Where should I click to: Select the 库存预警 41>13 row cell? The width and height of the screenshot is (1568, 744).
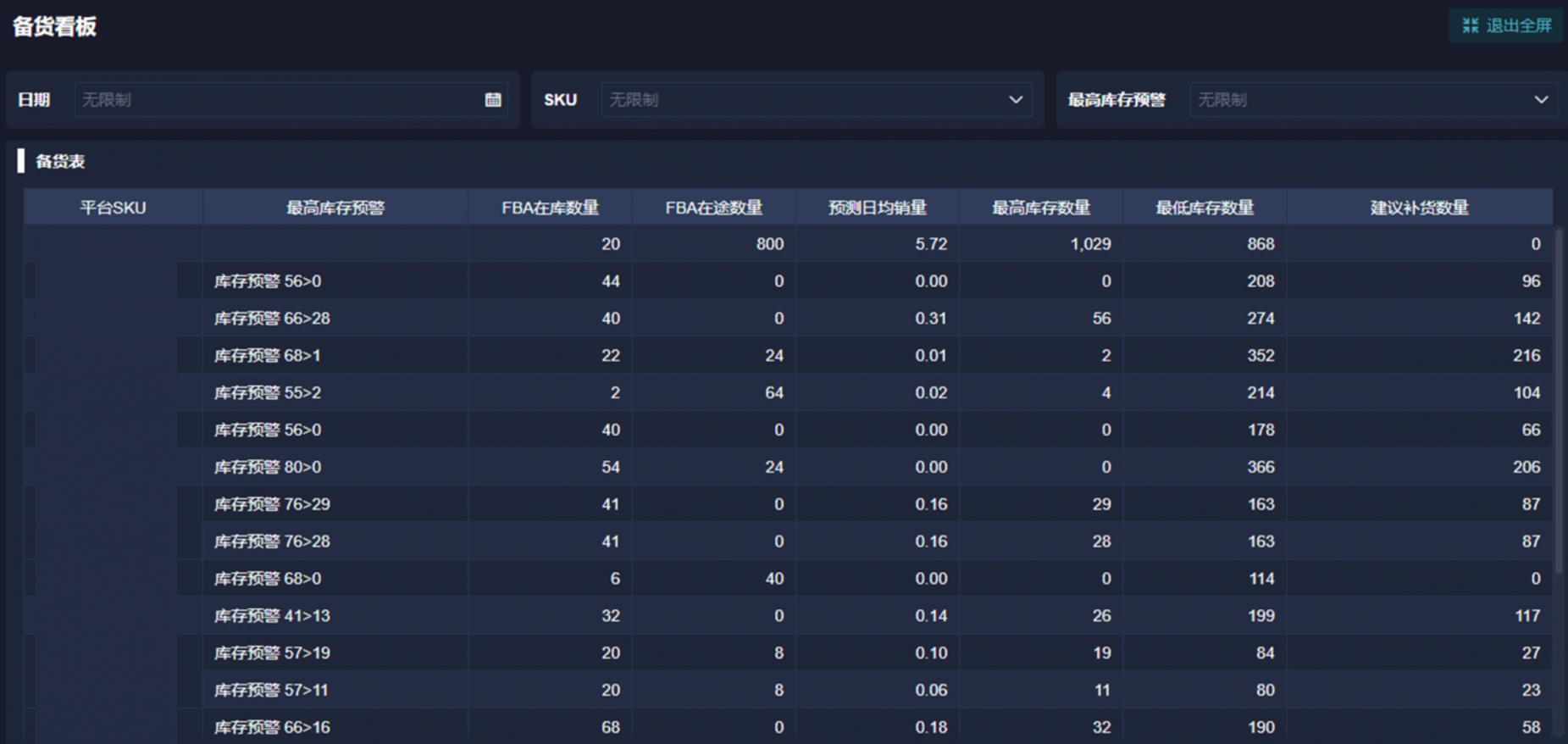[x=272, y=616]
